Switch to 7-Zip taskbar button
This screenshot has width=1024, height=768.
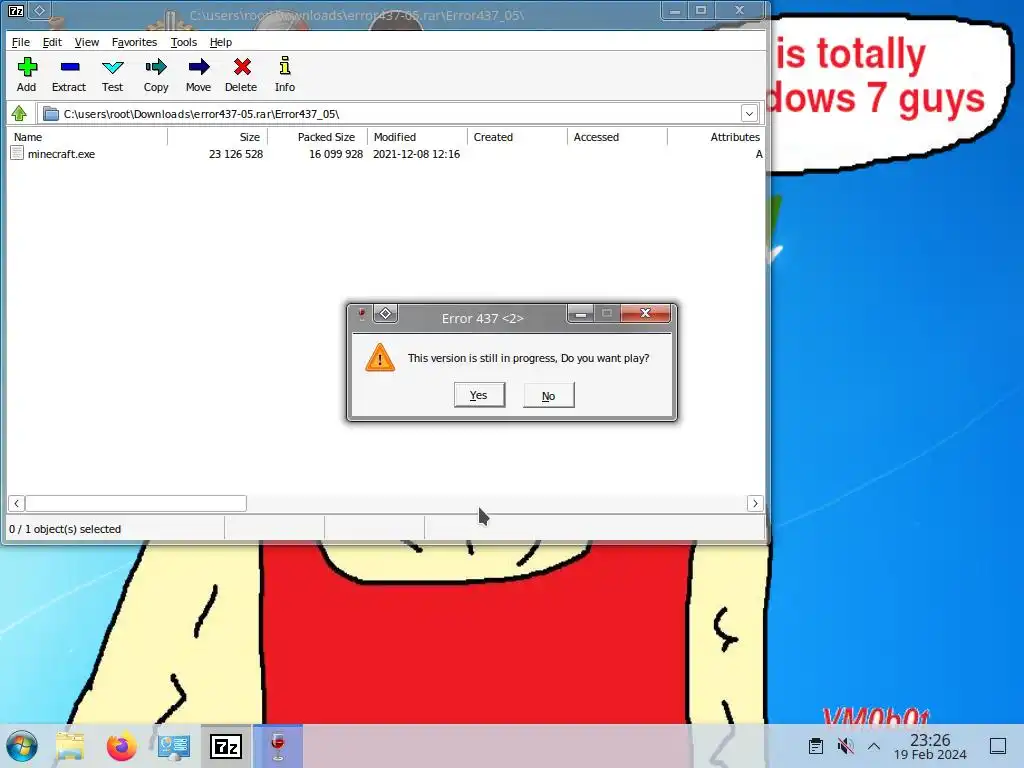(x=226, y=746)
